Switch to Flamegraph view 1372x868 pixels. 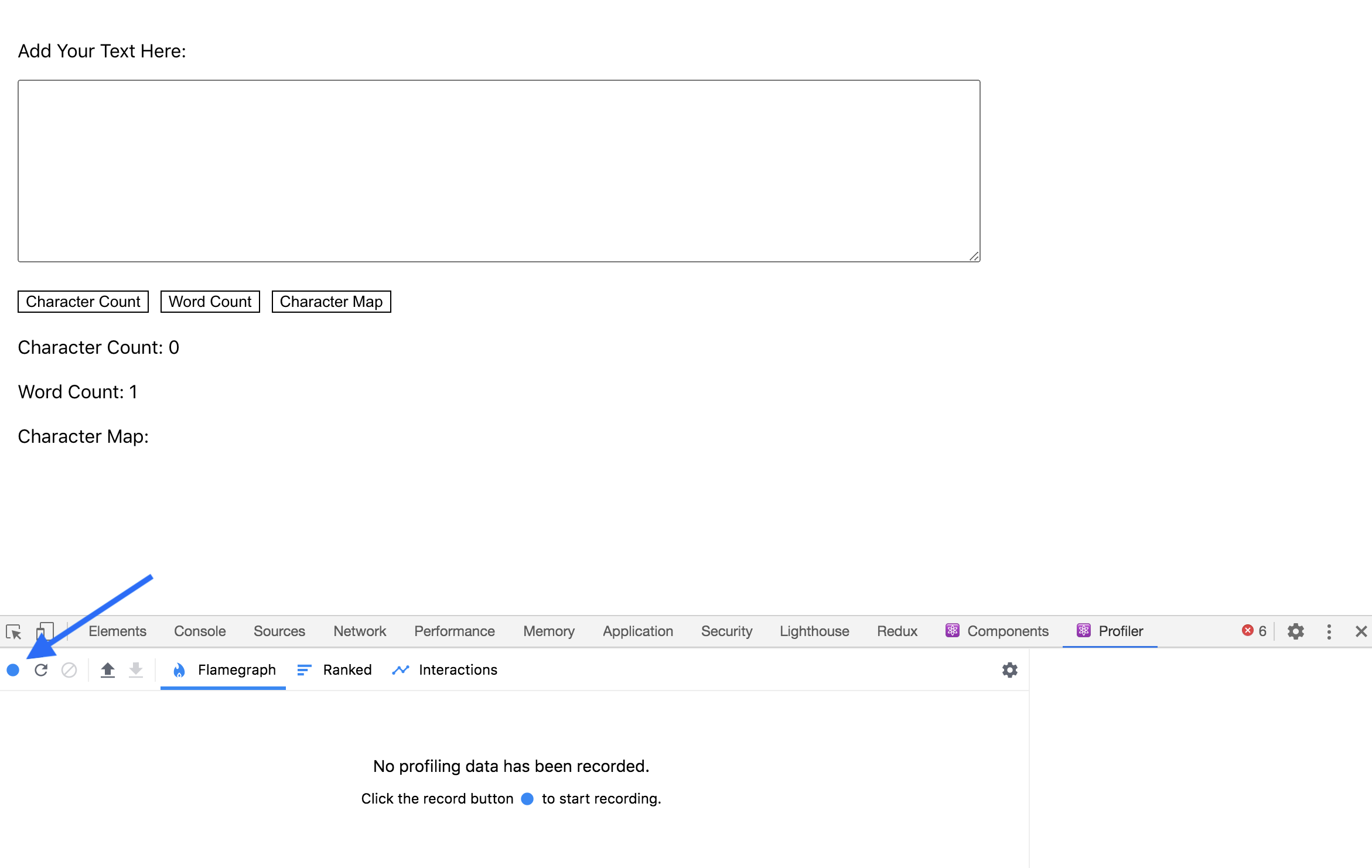[223, 670]
